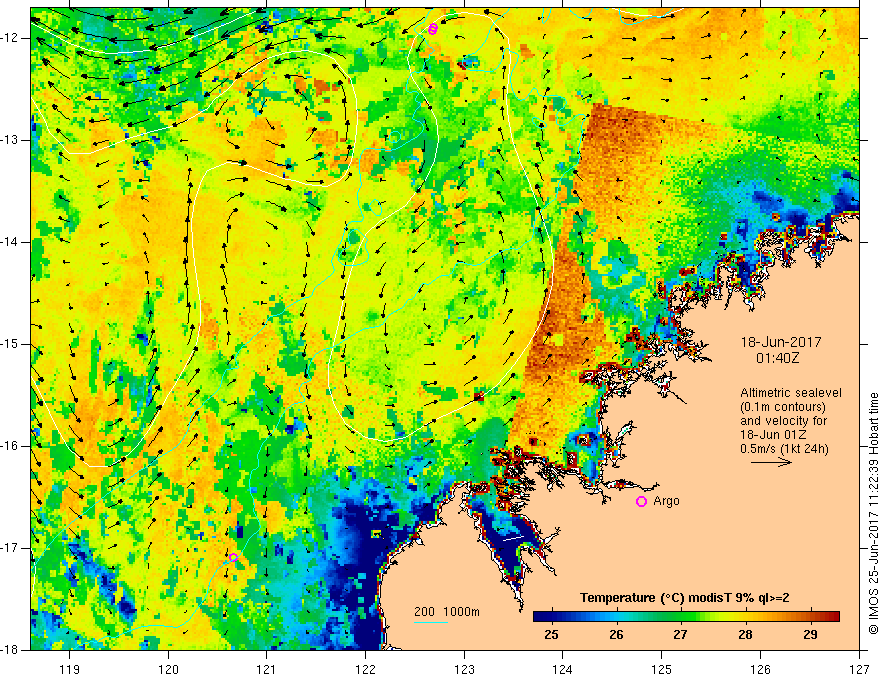Image resolution: width=880 pixels, height=680 pixels.
Task: Click the 121 longitude axis label
Action: 267,669
